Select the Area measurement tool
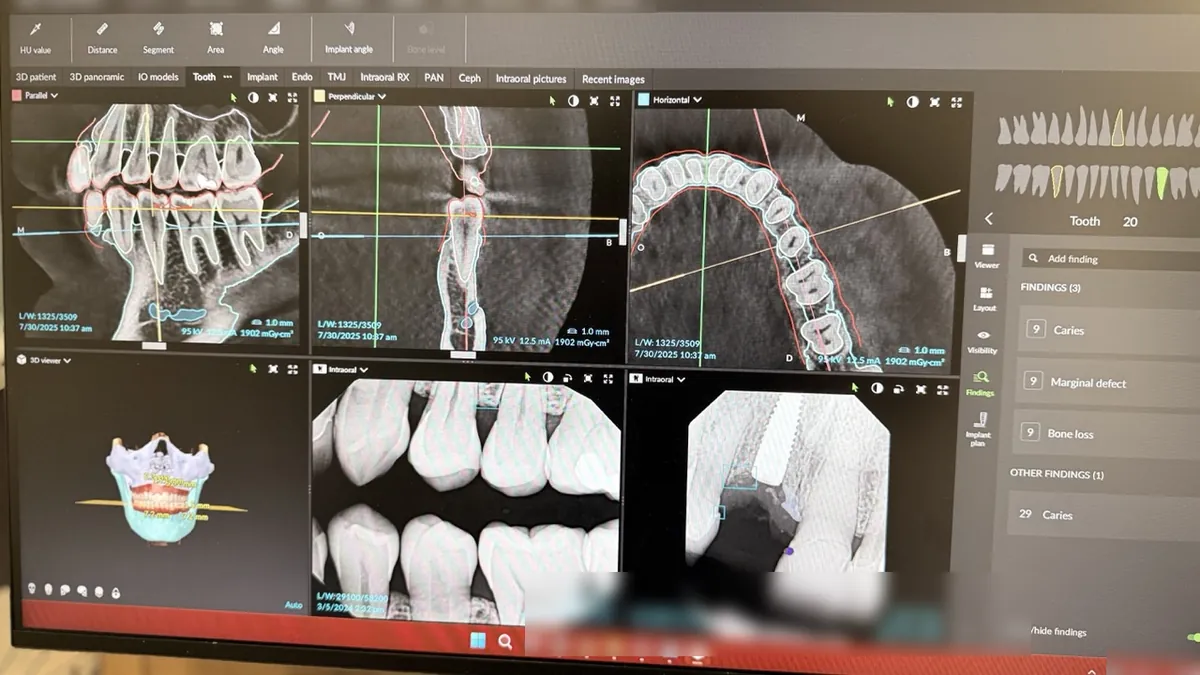 pos(216,37)
